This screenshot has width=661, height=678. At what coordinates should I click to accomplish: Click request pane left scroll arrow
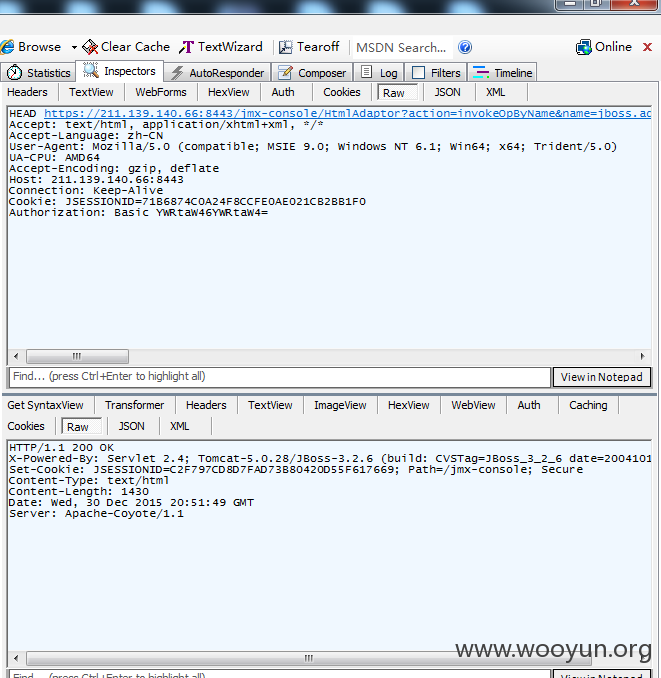(x=16, y=356)
